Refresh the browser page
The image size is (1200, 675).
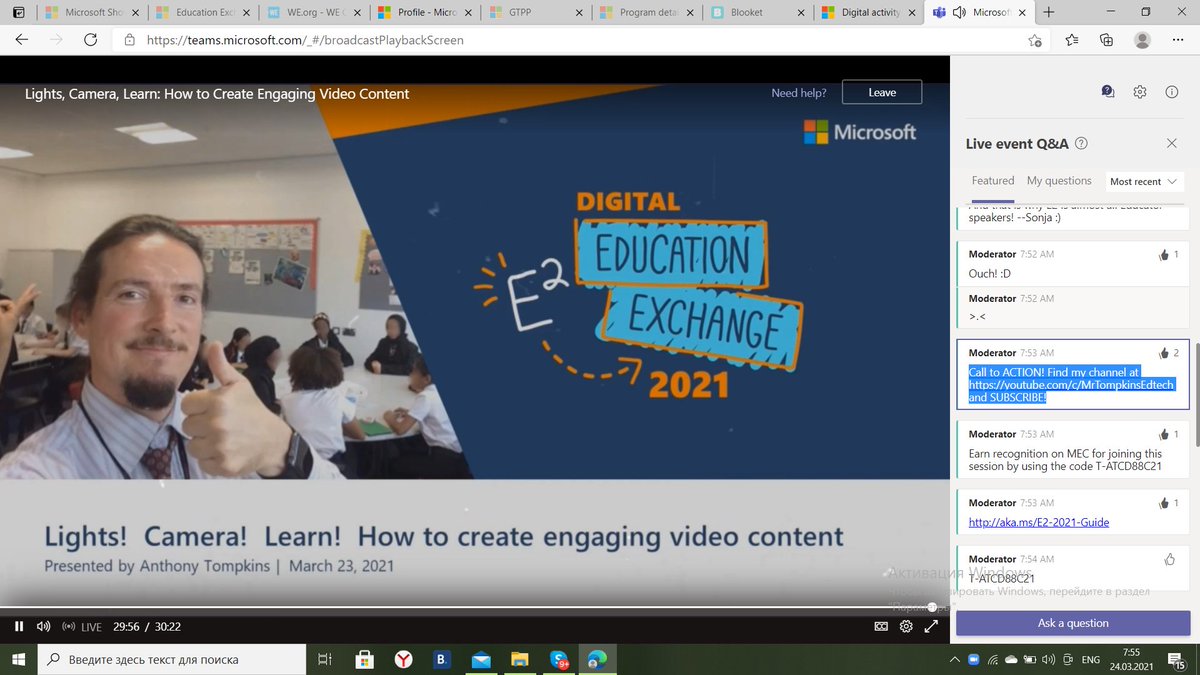click(x=90, y=40)
